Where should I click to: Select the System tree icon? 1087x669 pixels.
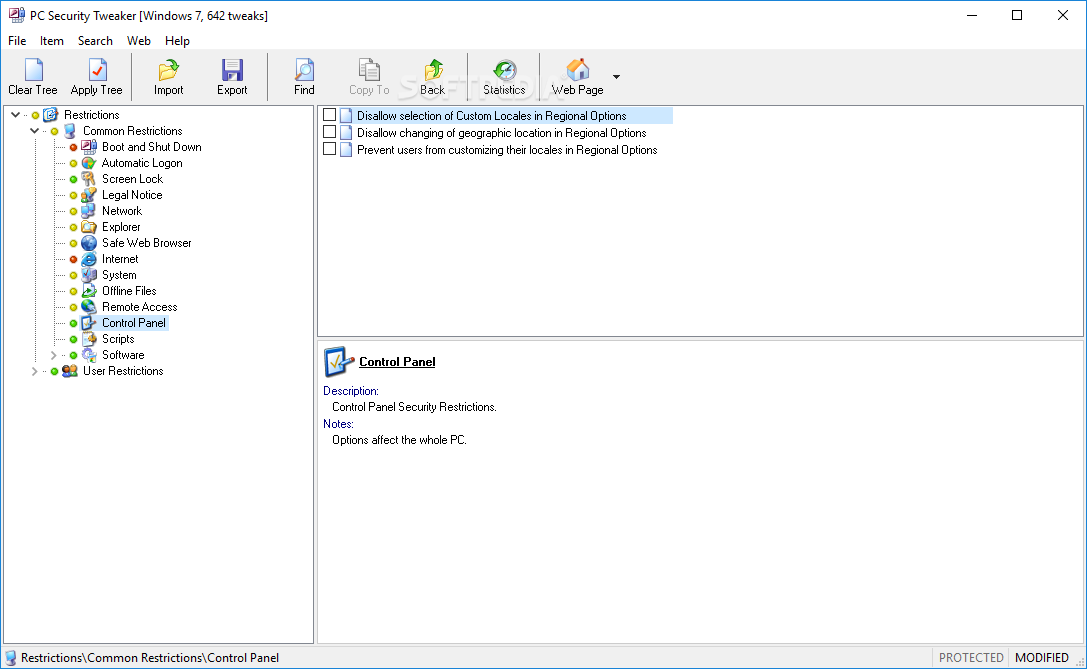tap(89, 275)
